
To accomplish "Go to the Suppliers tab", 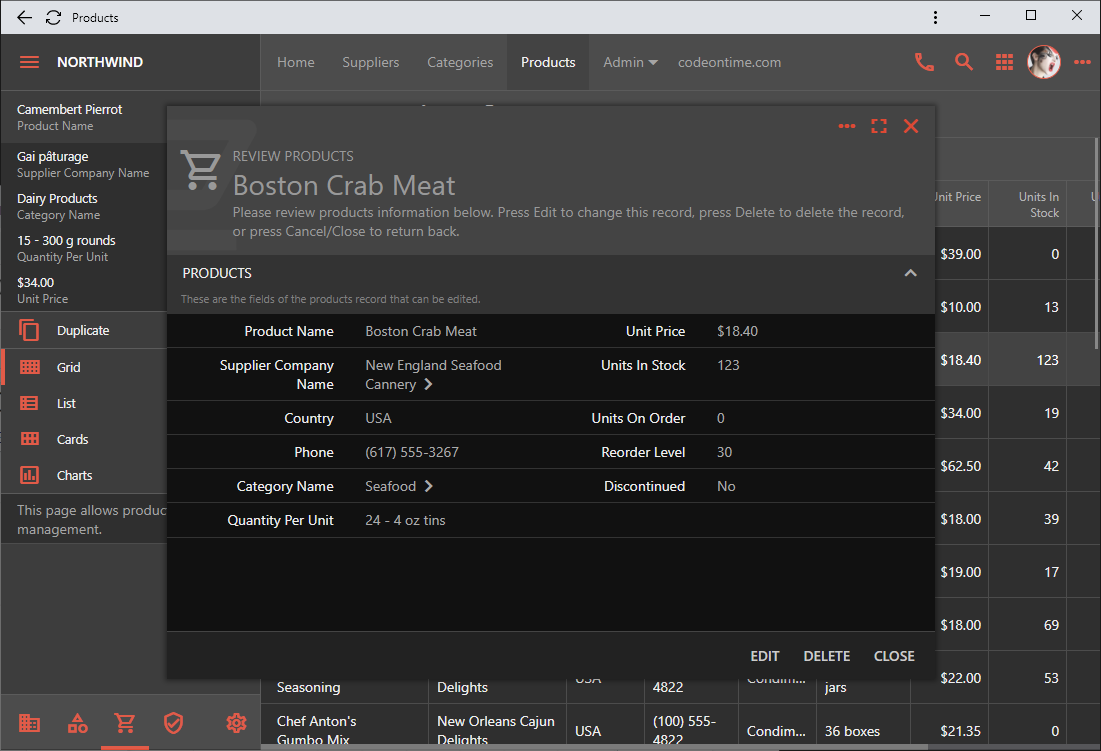I will coord(370,62).
